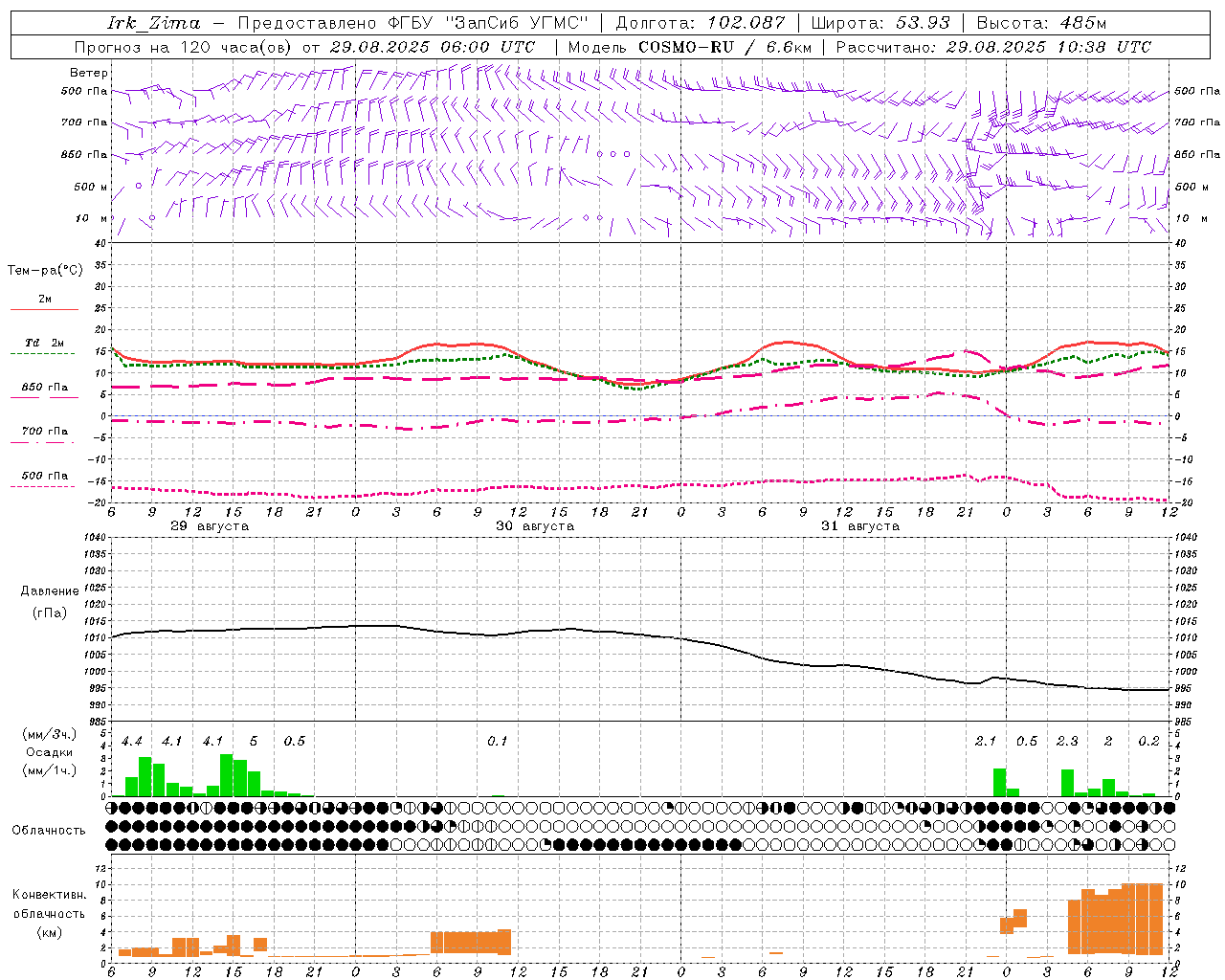Click the "31 августа" date label
This screenshot has width=1225, height=980.
point(860,526)
